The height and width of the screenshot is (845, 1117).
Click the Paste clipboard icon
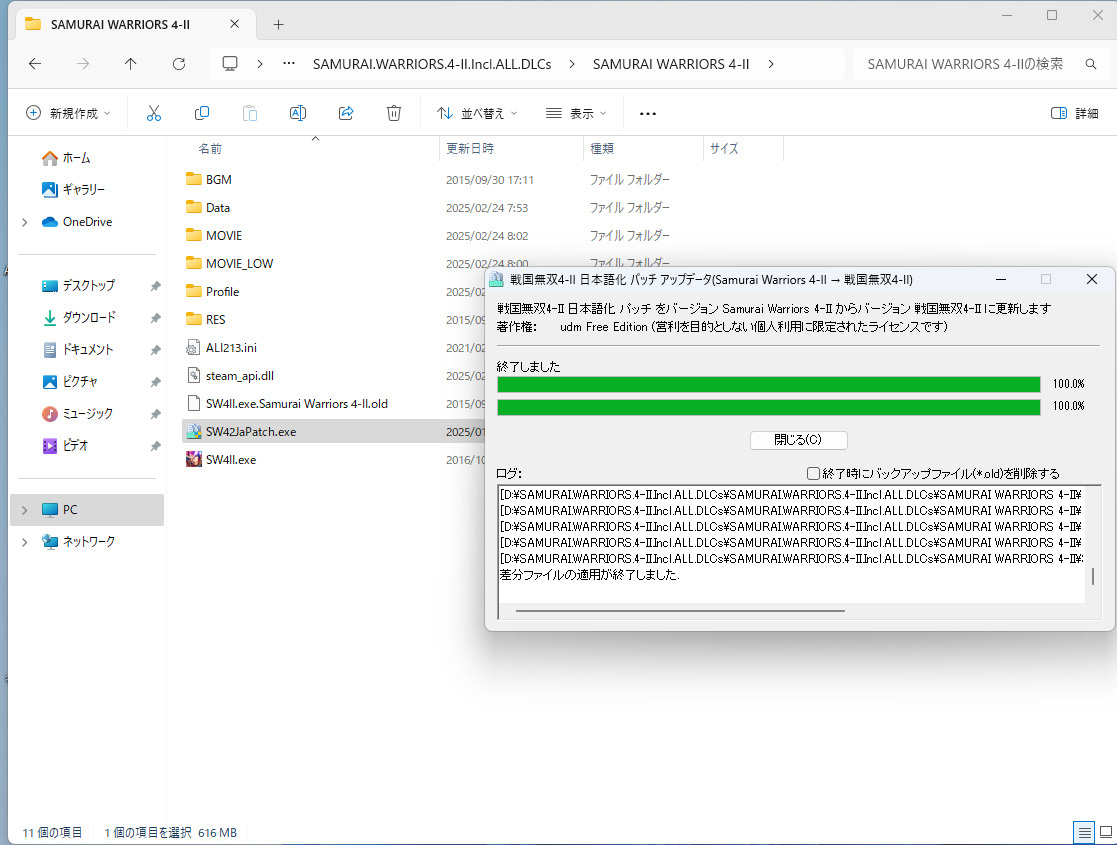249,113
